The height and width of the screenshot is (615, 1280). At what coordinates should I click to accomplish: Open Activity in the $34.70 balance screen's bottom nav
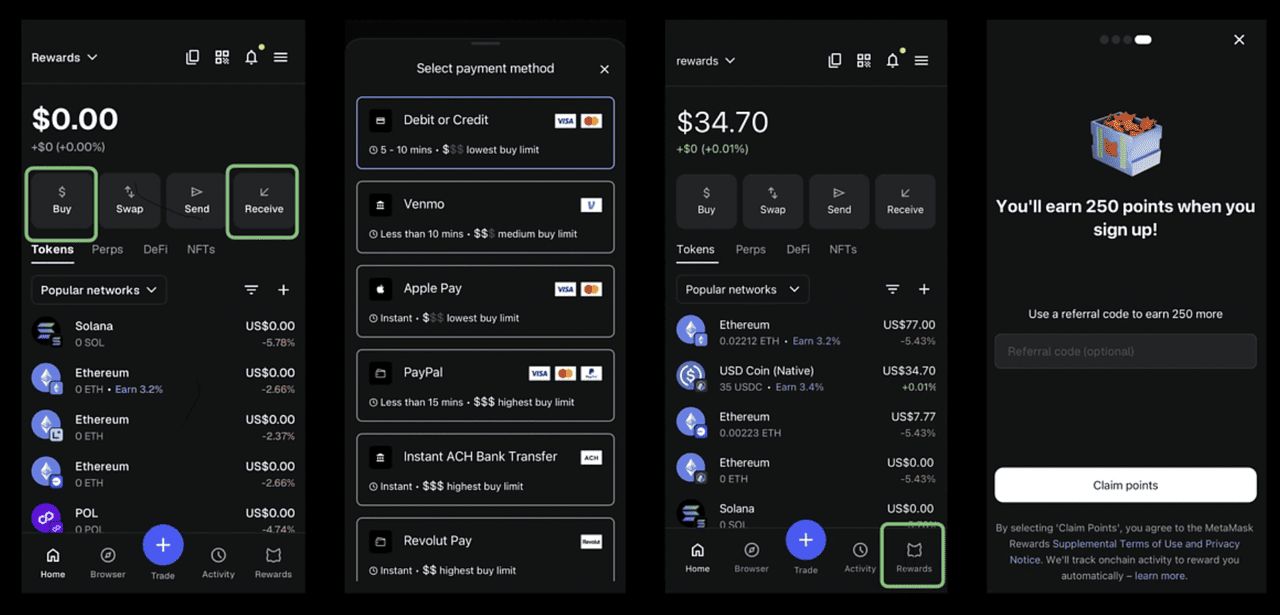tap(860, 557)
